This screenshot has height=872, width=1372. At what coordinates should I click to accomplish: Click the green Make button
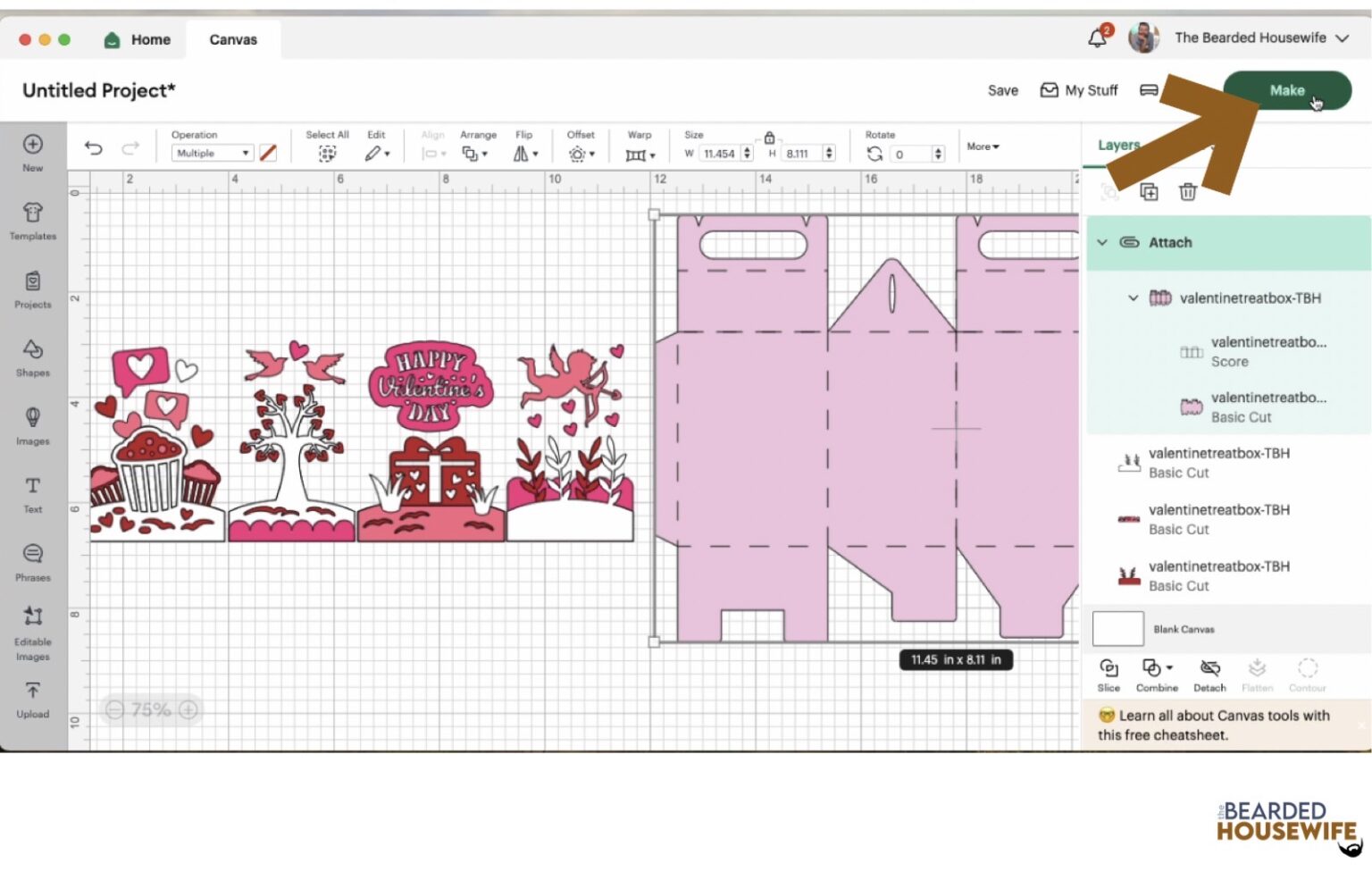pyautogui.click(x=1286, y=90)
